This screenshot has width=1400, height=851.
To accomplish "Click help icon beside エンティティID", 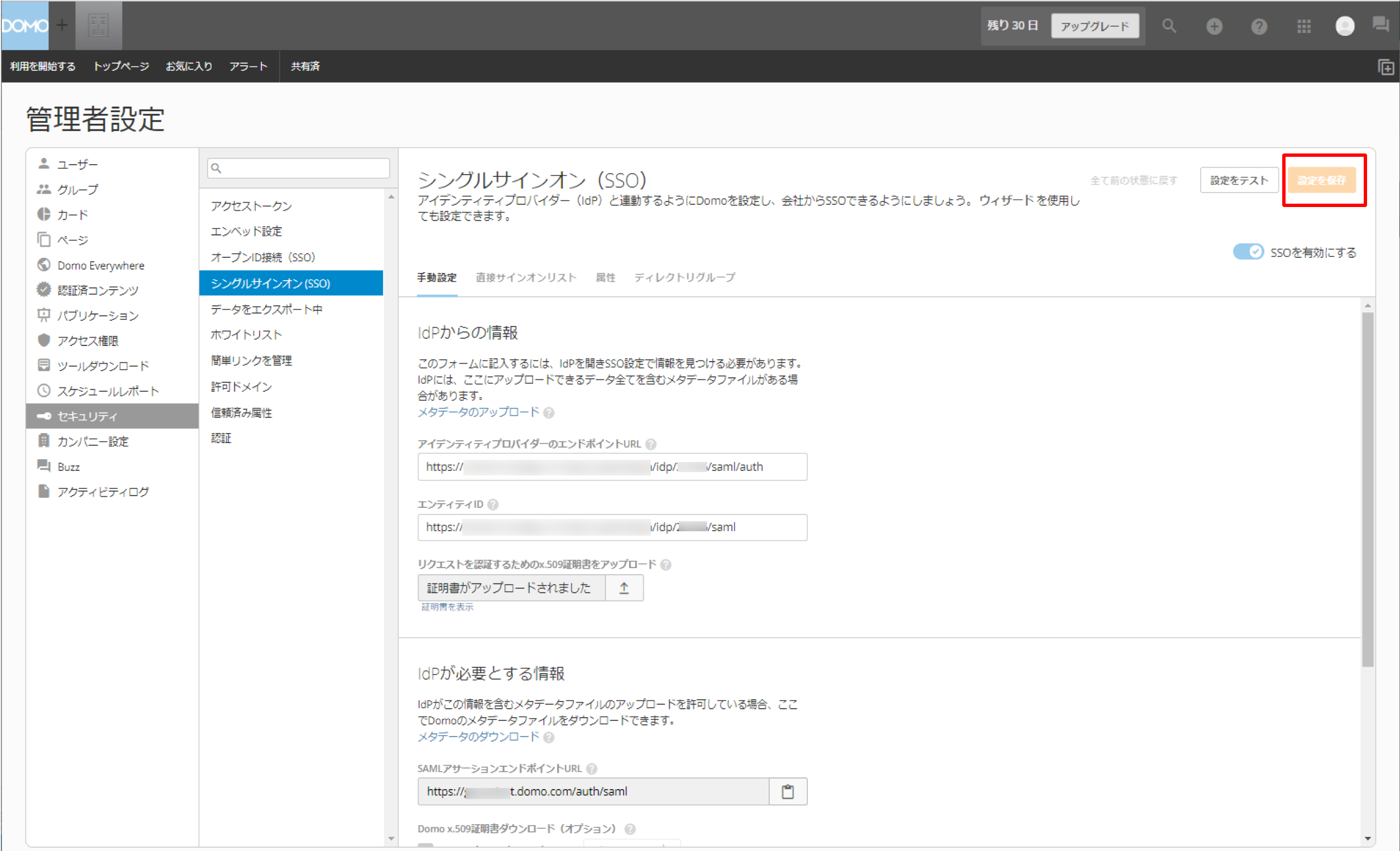I will tap(493, 504).
